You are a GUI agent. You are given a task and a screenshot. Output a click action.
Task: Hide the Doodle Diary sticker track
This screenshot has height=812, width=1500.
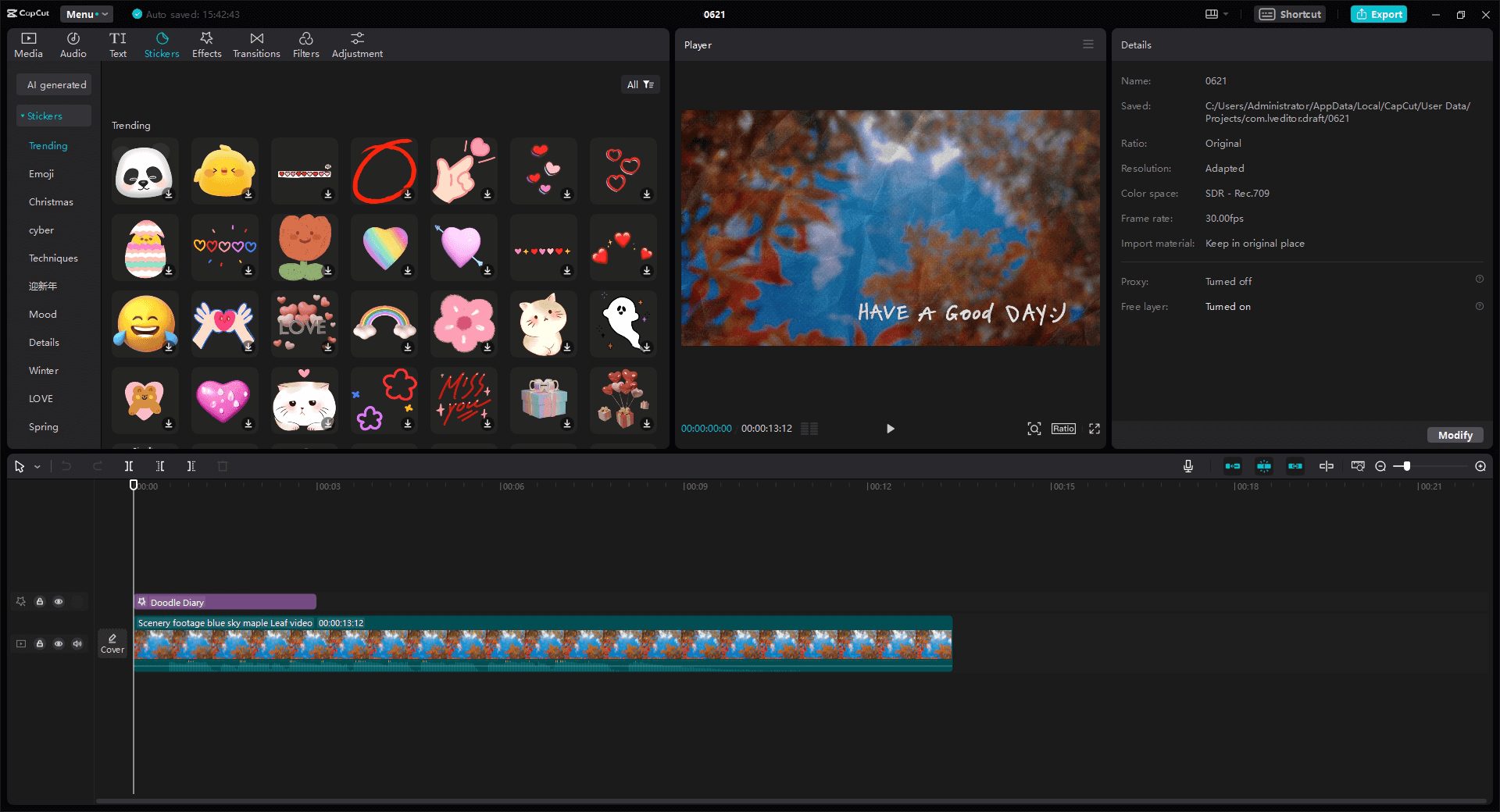point(59,601)
